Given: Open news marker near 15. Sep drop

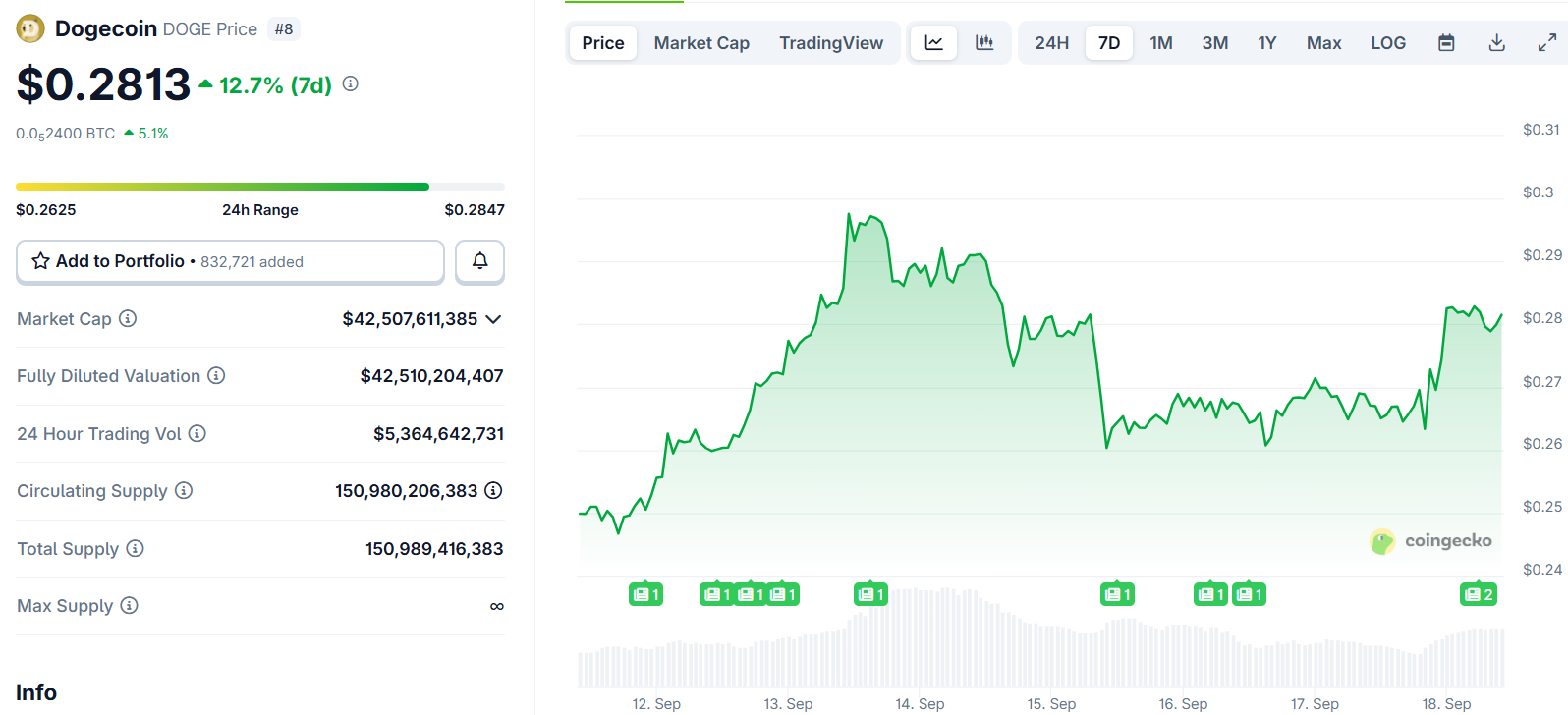Looking at the screenshot, I should [x=1117, y=594].
